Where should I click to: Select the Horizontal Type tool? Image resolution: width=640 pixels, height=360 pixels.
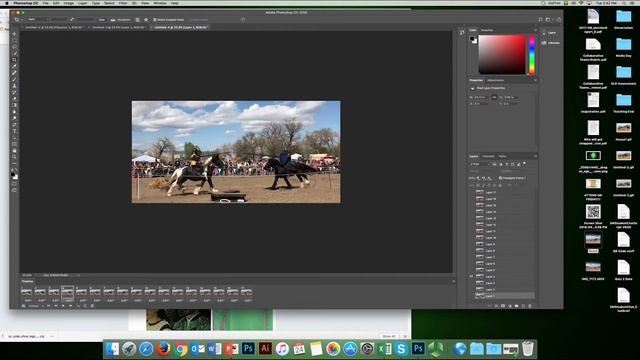click(14, 131)
